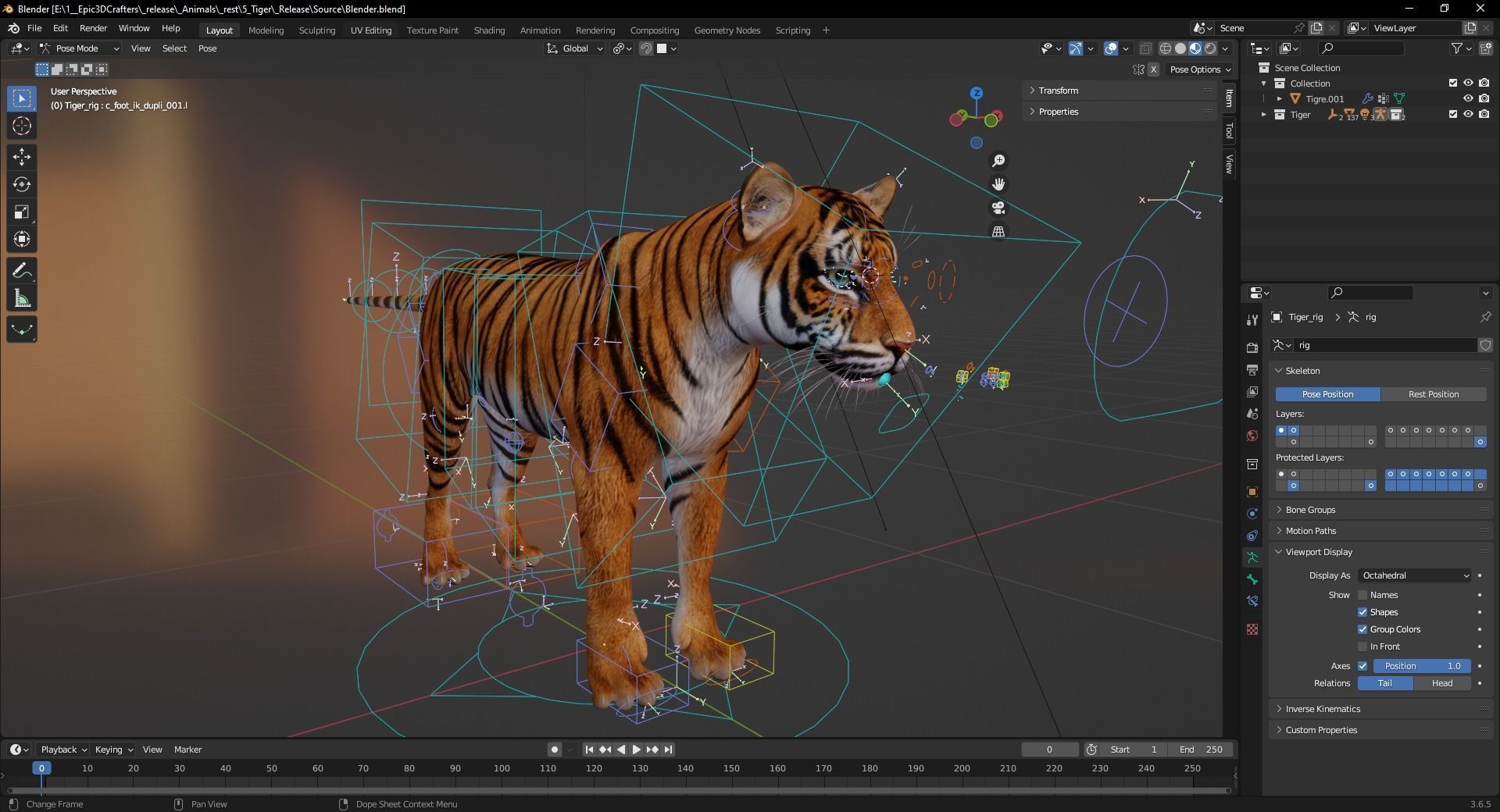This screenshot has width=1500, height=812.
Task: Enable the In Front checkbox
Action: [1362, 646]
